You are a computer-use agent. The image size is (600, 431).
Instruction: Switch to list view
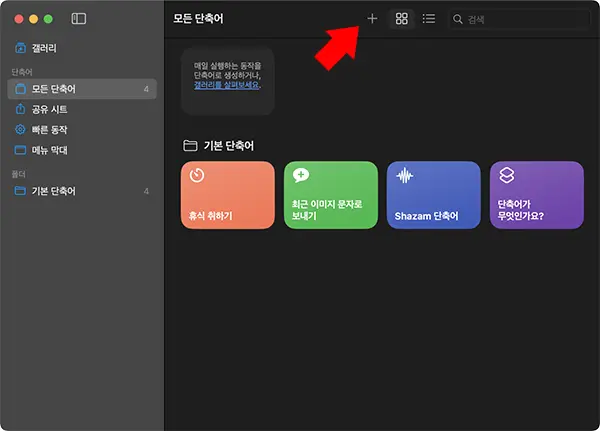point(429,18)
